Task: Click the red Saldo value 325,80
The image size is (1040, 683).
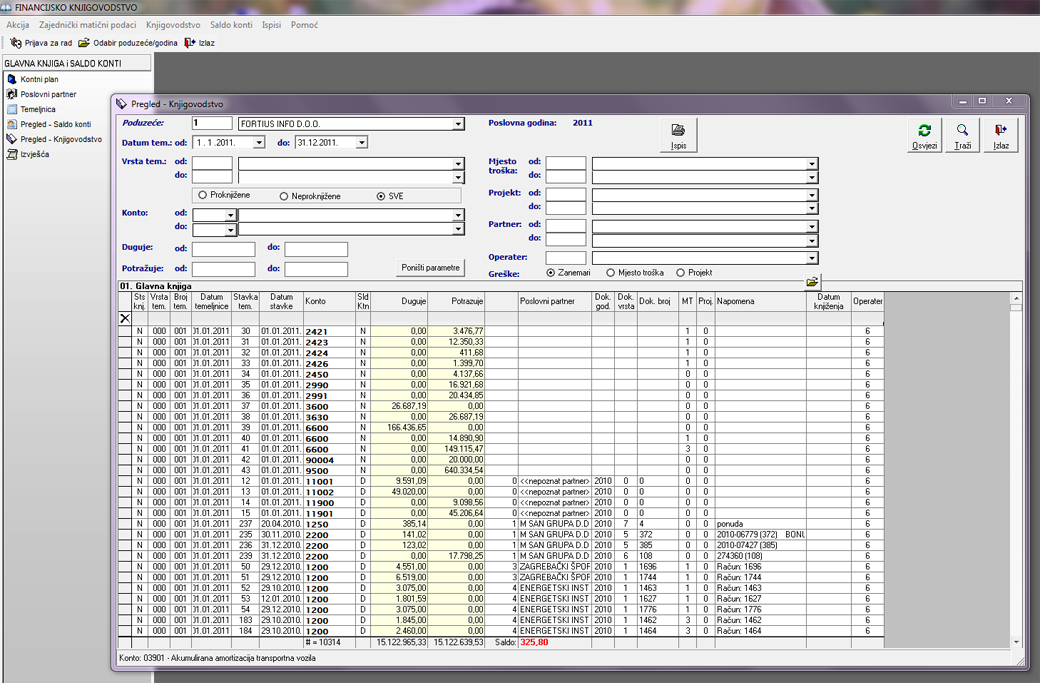Action: (x=535, y=643)
